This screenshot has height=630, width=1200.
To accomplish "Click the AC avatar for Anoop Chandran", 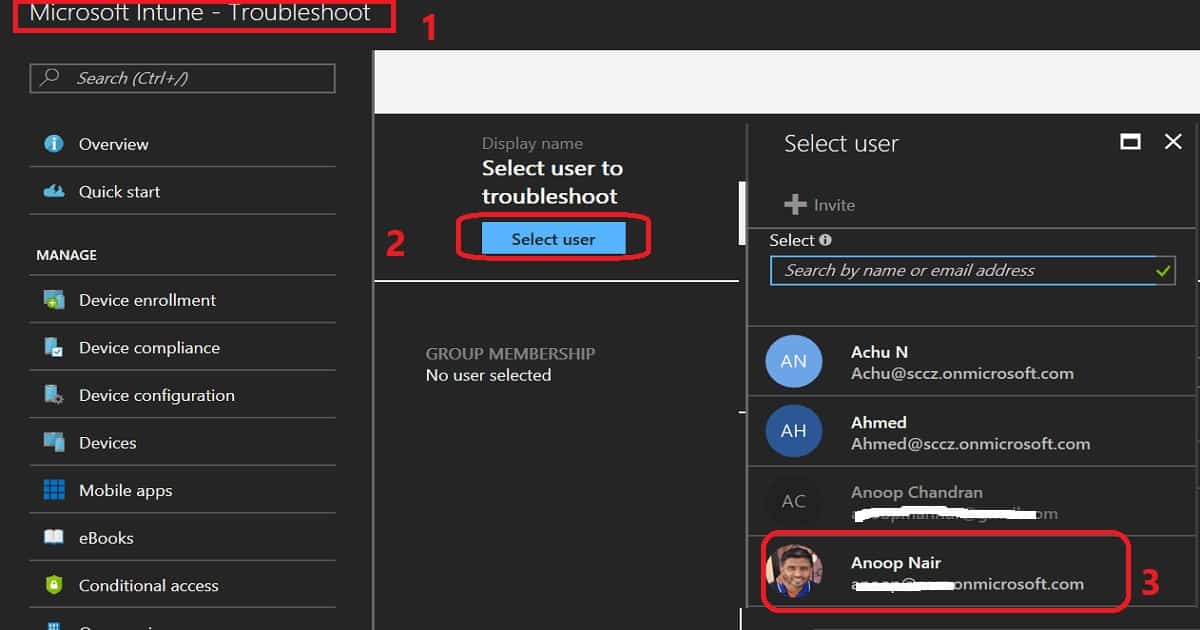I will click(793, 501).
